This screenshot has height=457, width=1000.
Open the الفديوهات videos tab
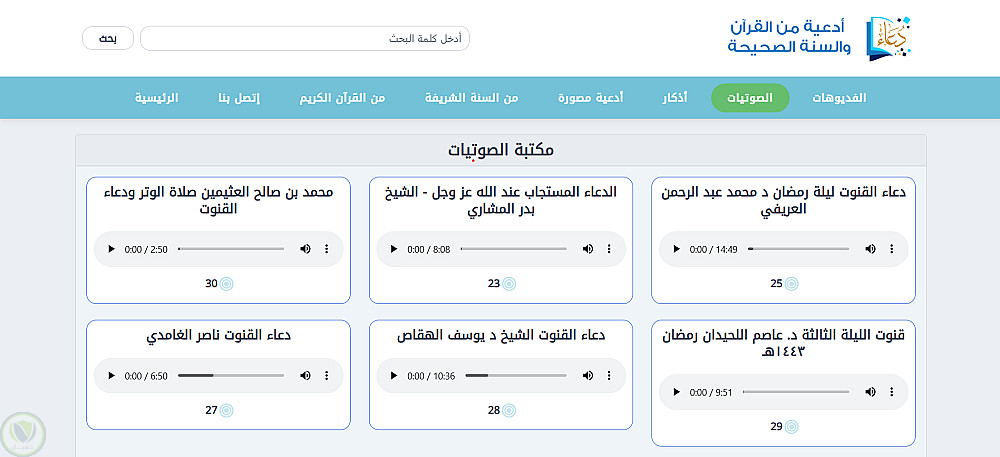pos(838,98)
